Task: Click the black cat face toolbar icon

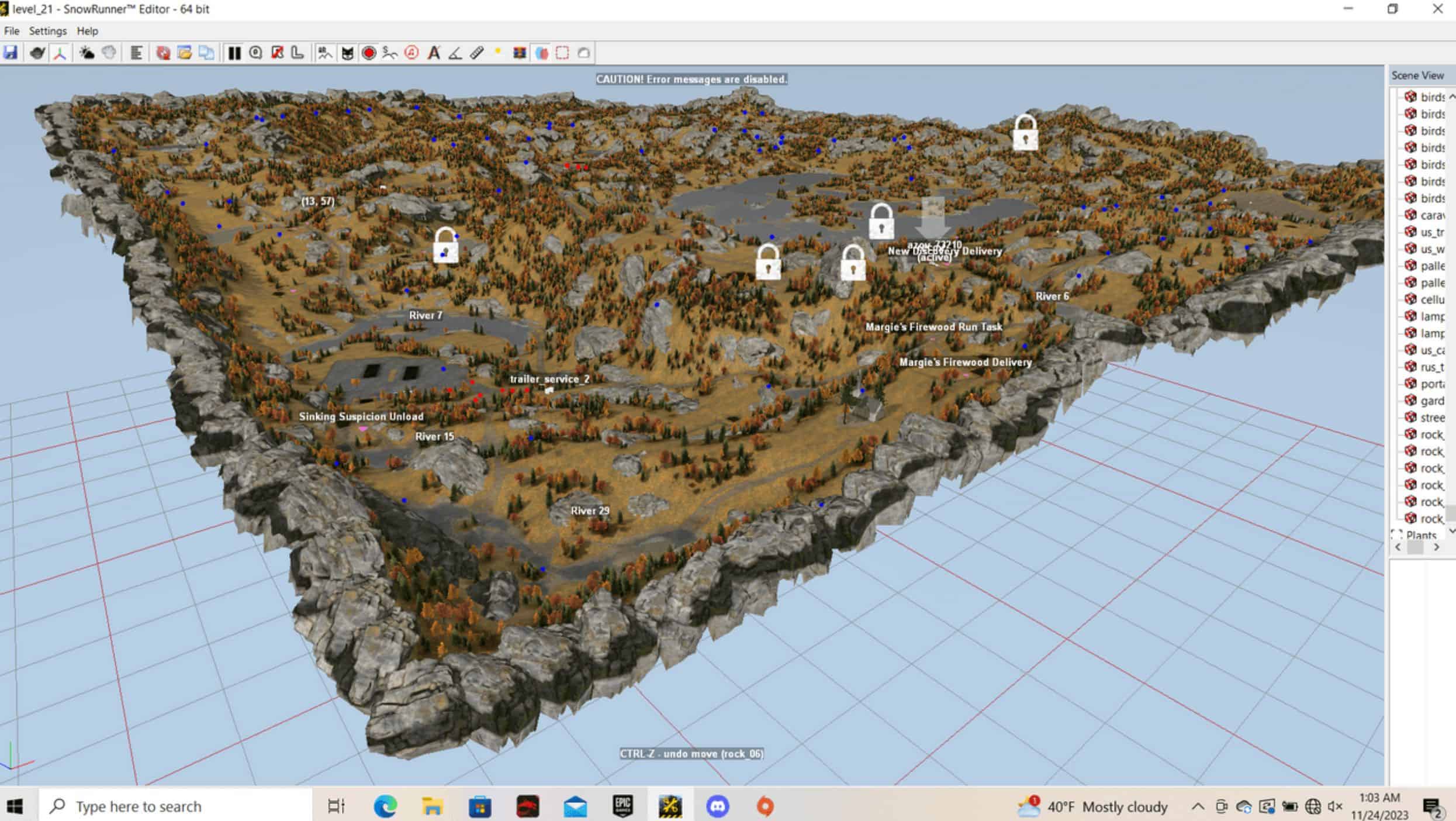Action: [x=347, y=53]
